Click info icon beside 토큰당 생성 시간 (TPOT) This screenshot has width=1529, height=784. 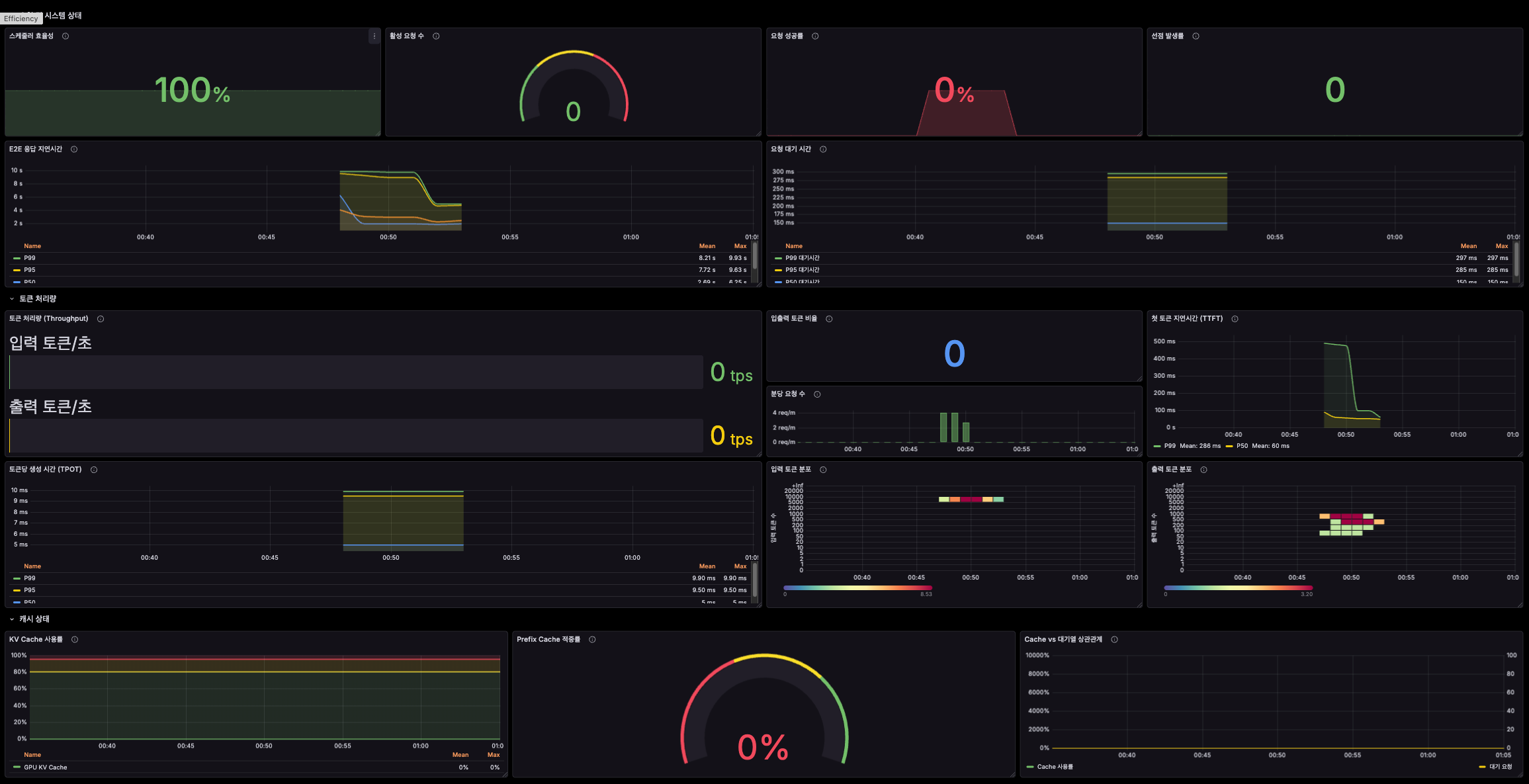coord(94,470)
